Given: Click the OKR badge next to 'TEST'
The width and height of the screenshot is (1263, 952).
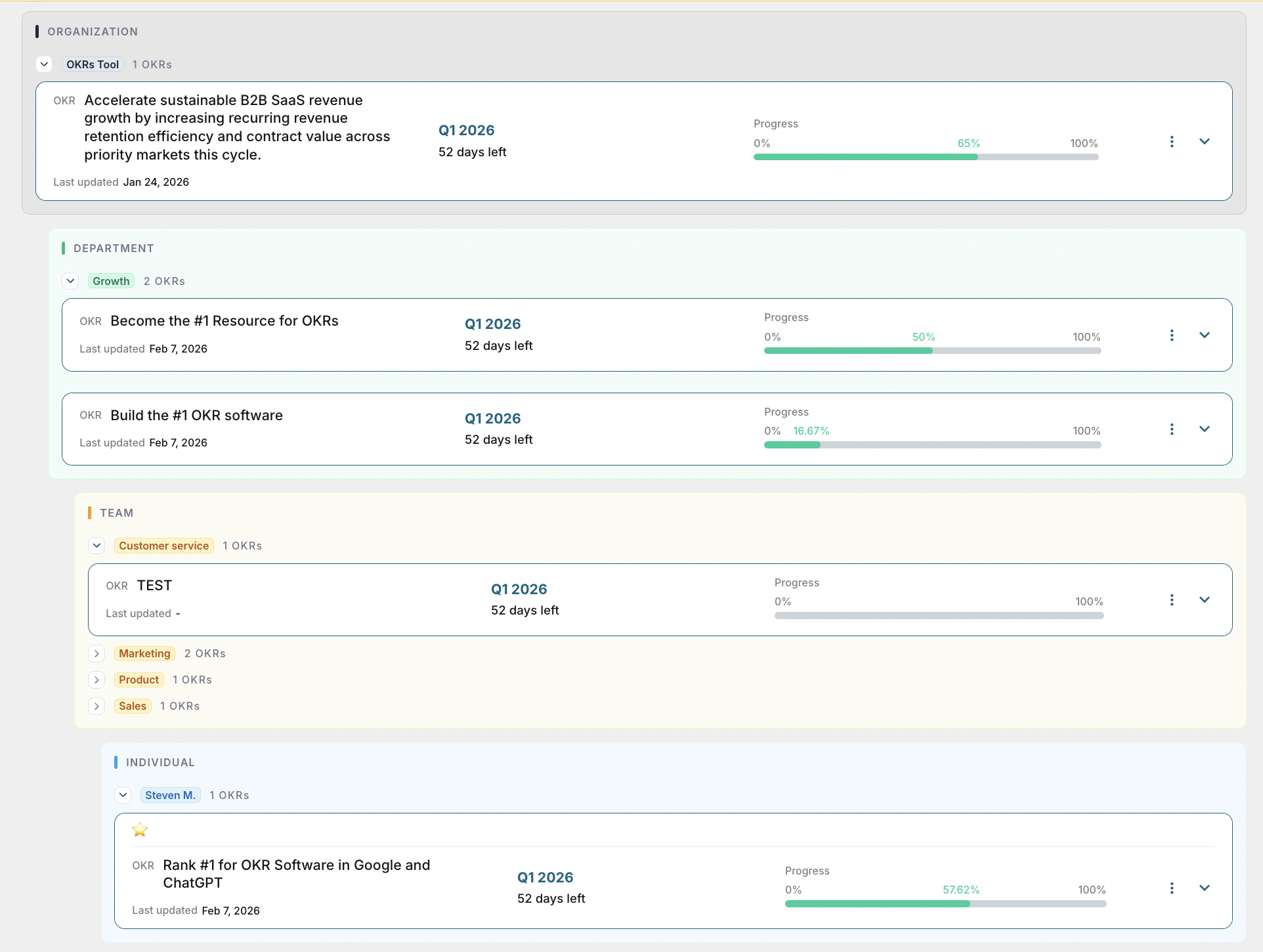Looking at the screenshot, I should [116, 586].
